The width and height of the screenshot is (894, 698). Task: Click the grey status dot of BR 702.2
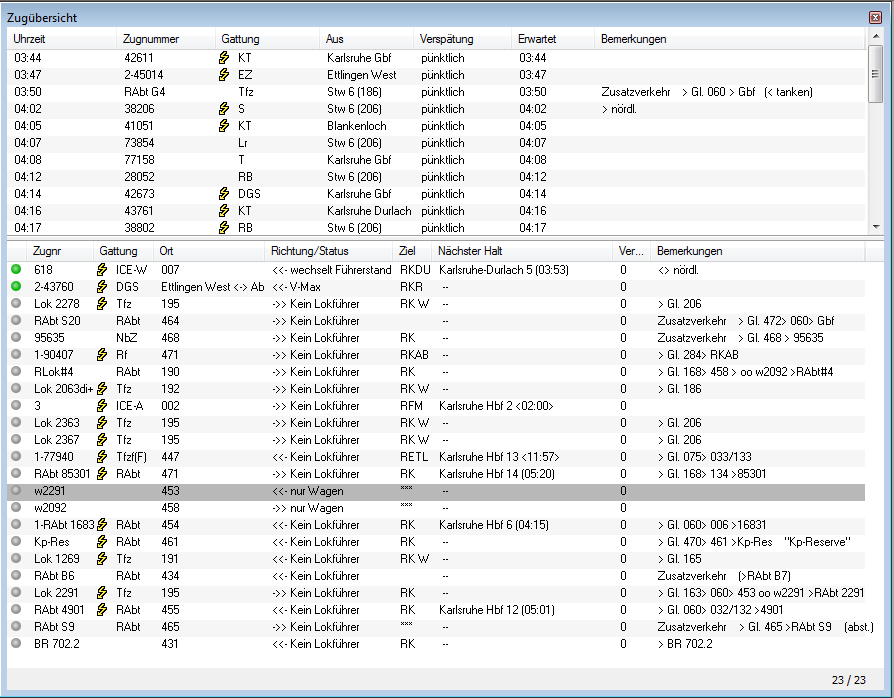click(16, 643)
